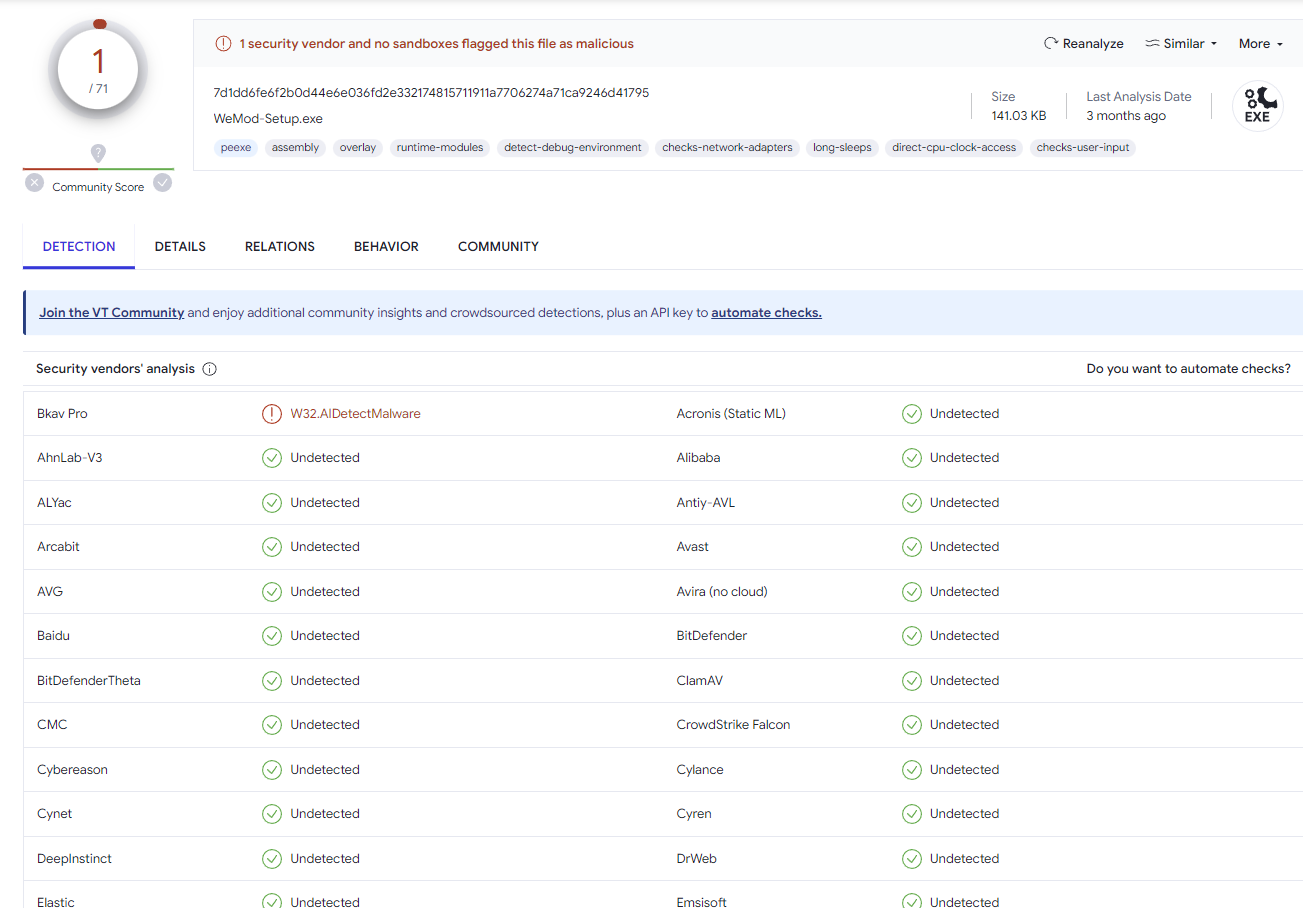The image size is (1303, 908).
Task: Select the runtime-modules tag
Action: click(440, 148)
